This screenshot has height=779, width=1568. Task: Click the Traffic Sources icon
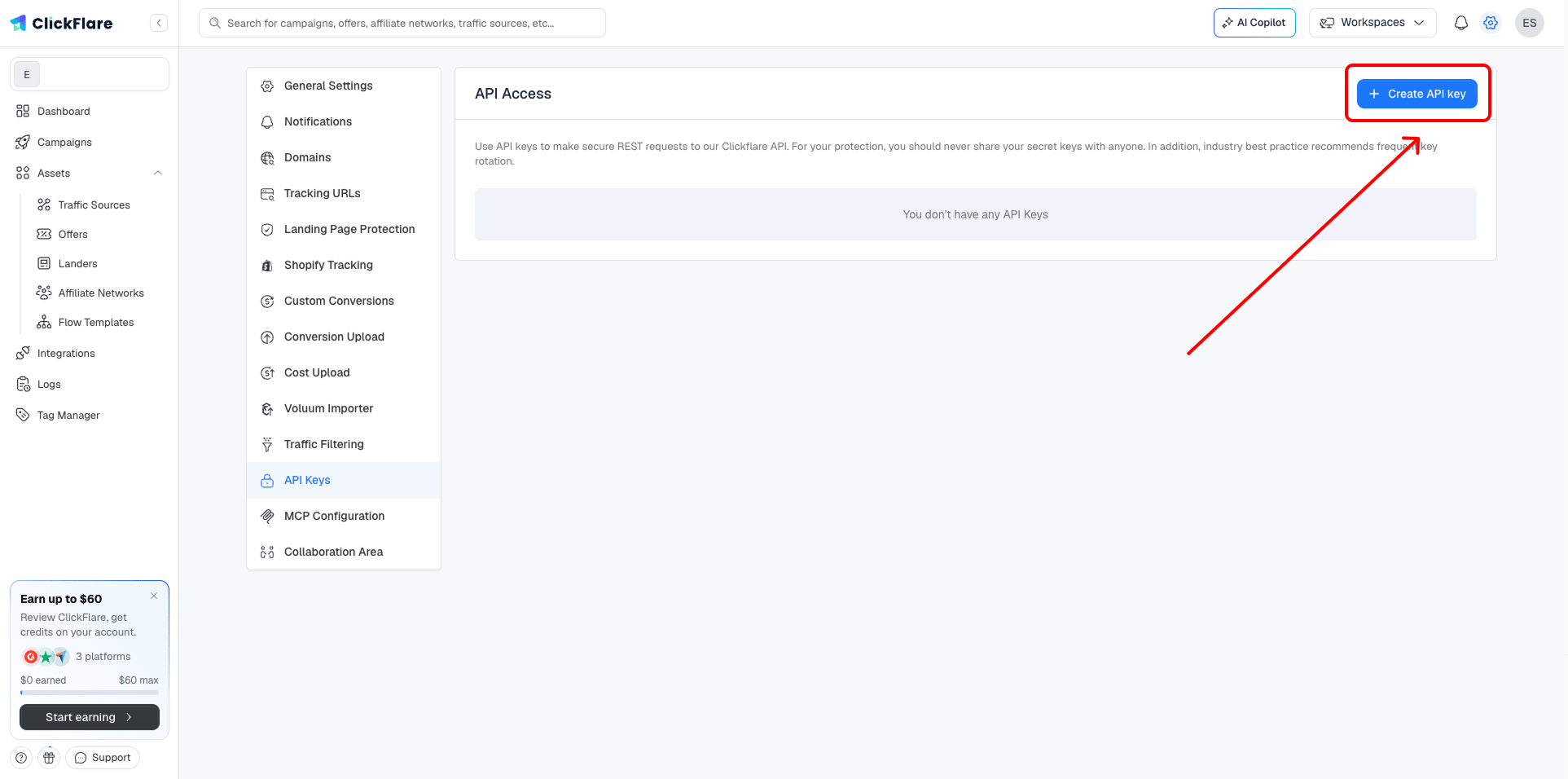point(44,205)
